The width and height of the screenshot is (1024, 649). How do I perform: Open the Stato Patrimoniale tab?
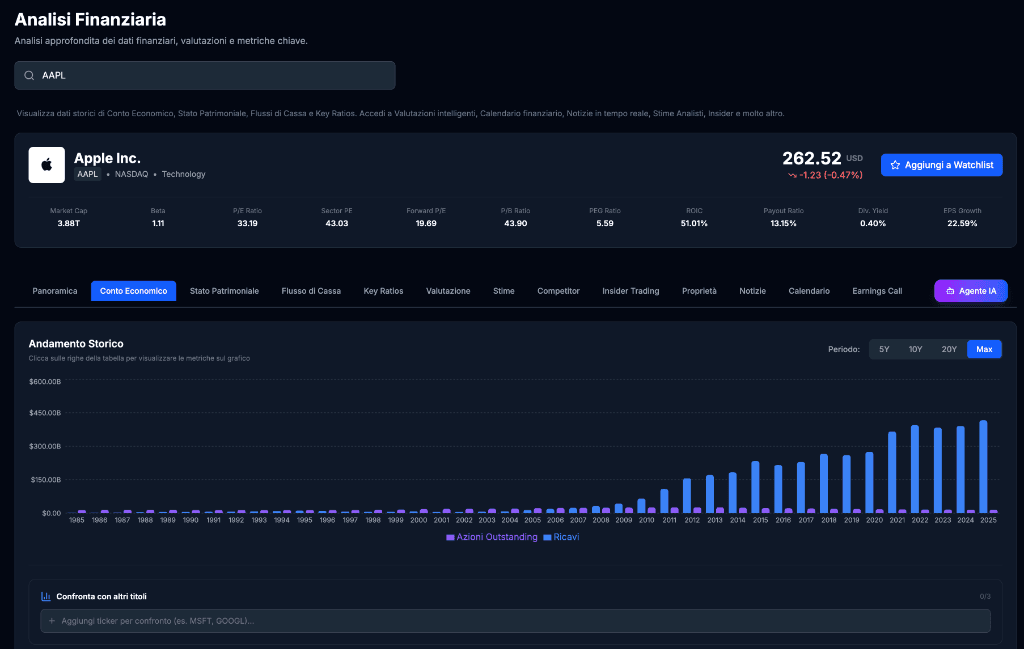pos(224,291)
